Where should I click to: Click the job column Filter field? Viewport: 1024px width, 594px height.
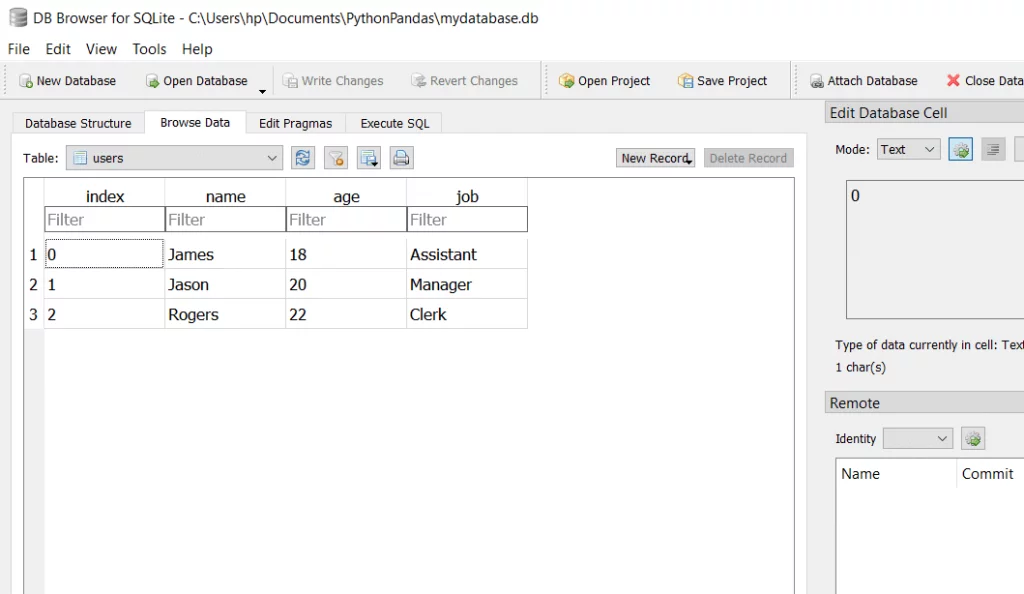tap(467, 219)
